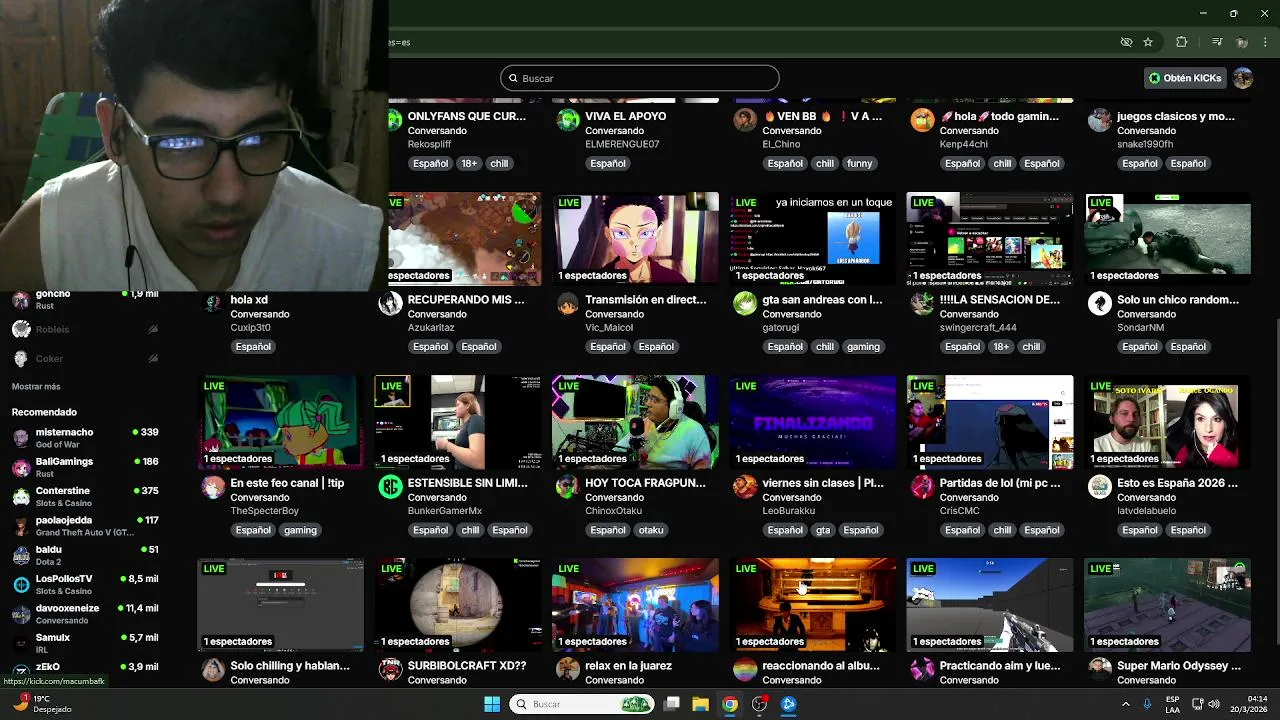1280x720 pixels.
Task: Open the Kick user avatar menu
Action: point(1242,78)
